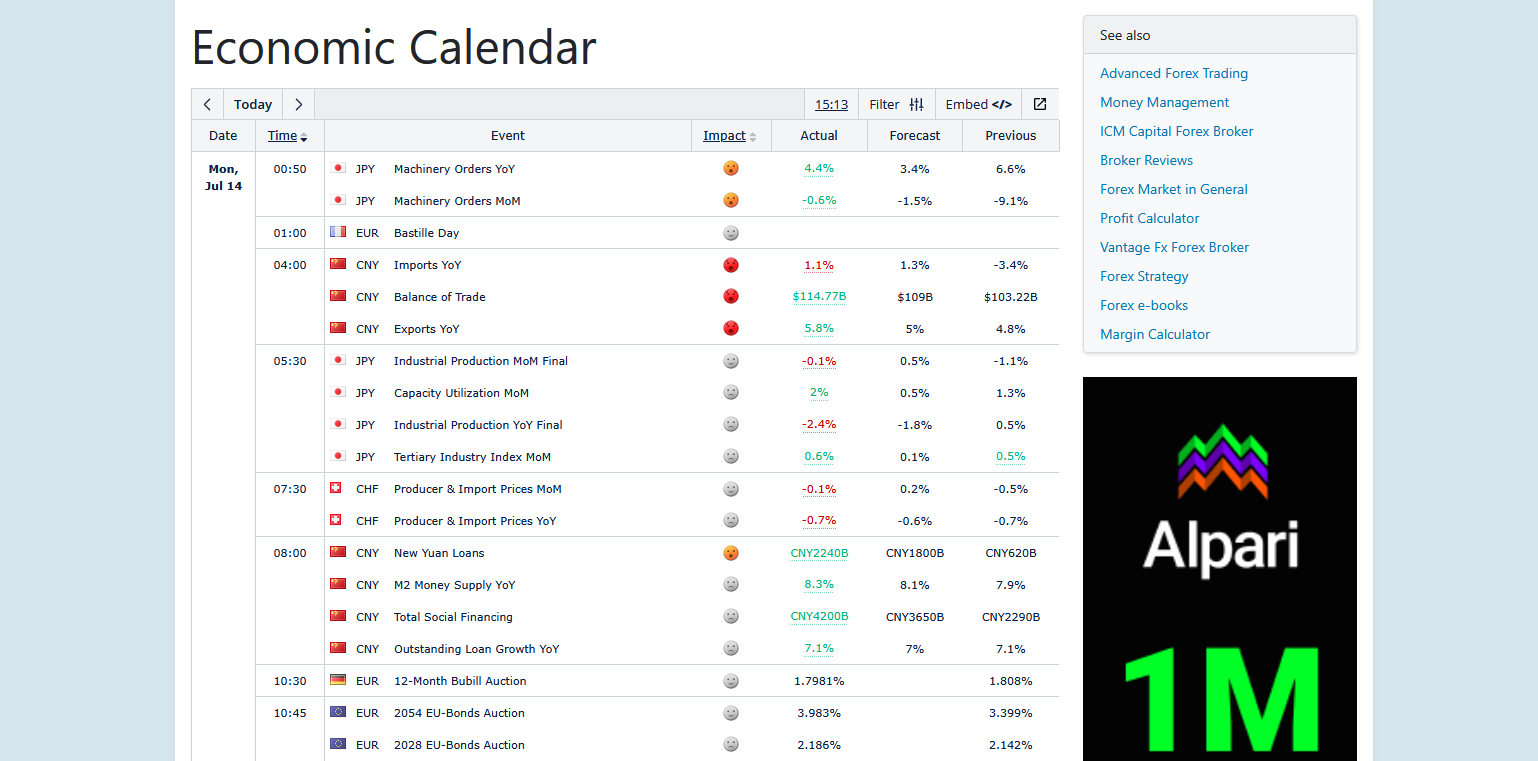Click impact icon for New Yuan Loans
This screenshot has height=761, width=1538.
coord(731,552)
